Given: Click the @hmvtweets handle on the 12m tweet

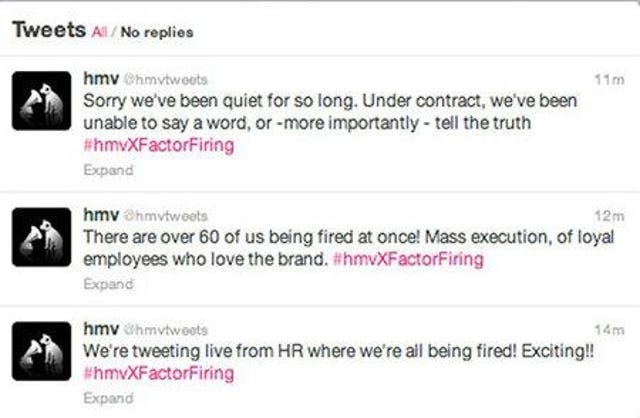Looking at the screenshot, I should click(166, 216).
